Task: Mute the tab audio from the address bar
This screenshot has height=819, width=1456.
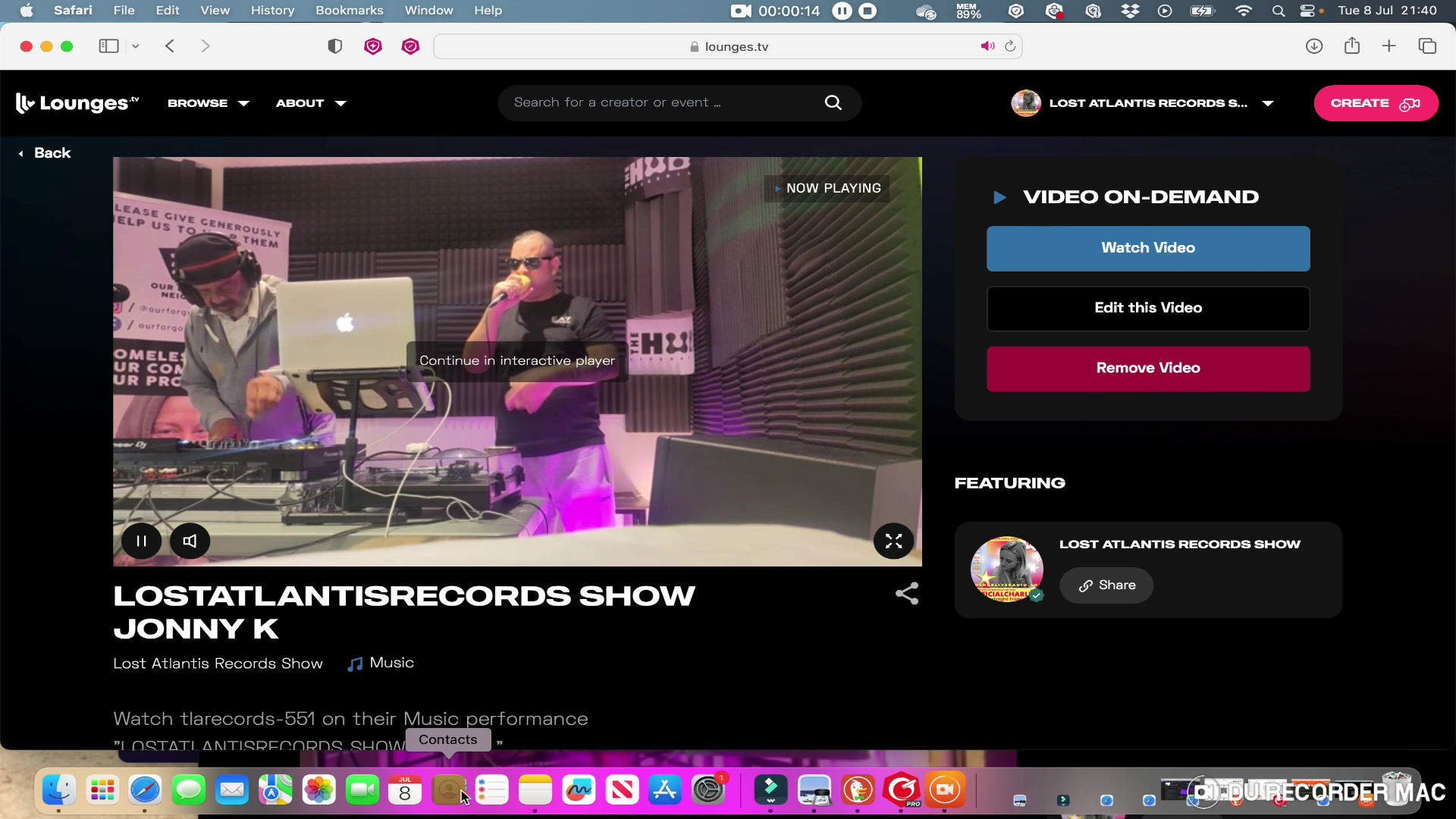Action: tap(987, 46)
